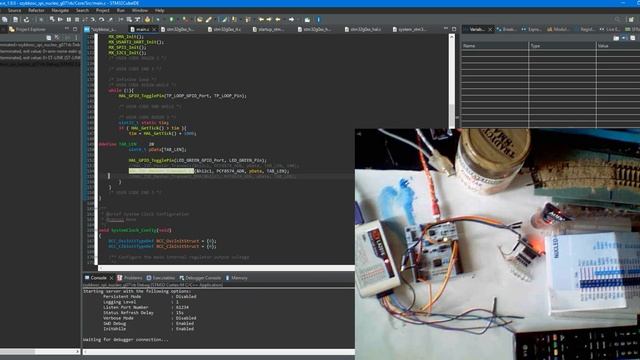Click the Type column header in Variables
Screen dimensions: 640x360
pos(562,46)
